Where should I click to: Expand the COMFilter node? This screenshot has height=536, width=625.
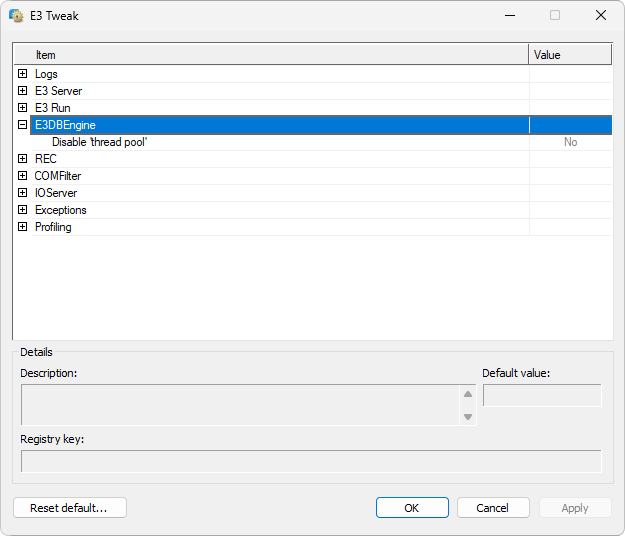22,176
